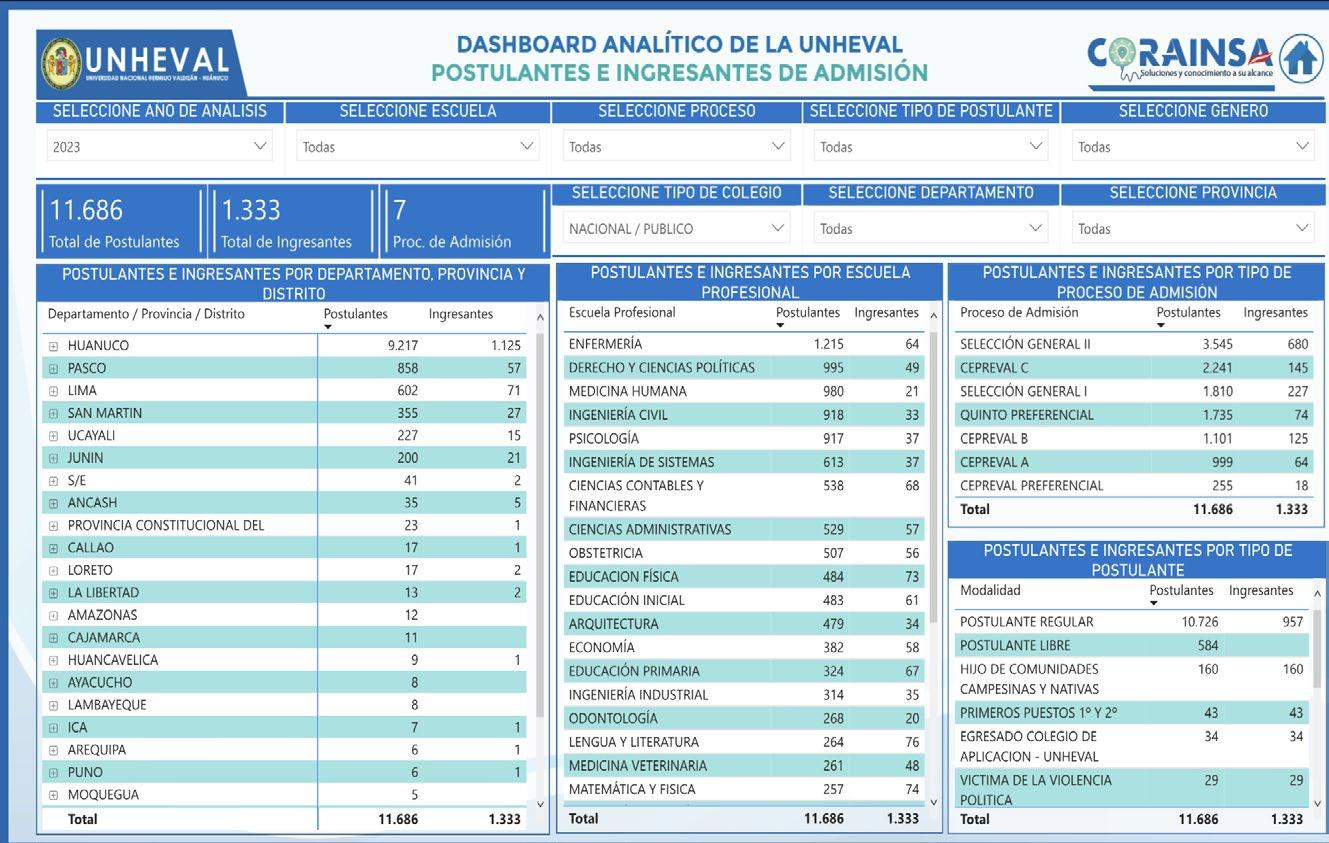Expand the UCAYALI department row
The width and height of the screenshot is (1329, 843).
(54, 436)
